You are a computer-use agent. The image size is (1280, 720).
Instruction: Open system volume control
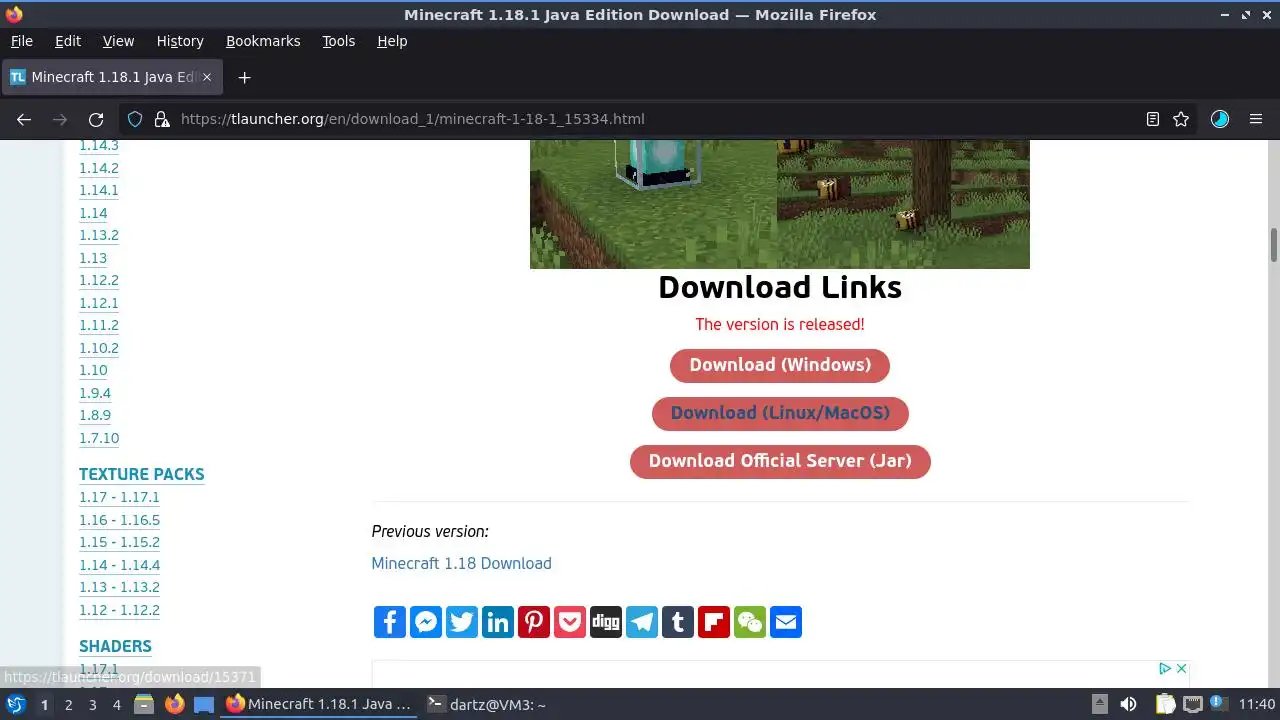coord(1128,704)
